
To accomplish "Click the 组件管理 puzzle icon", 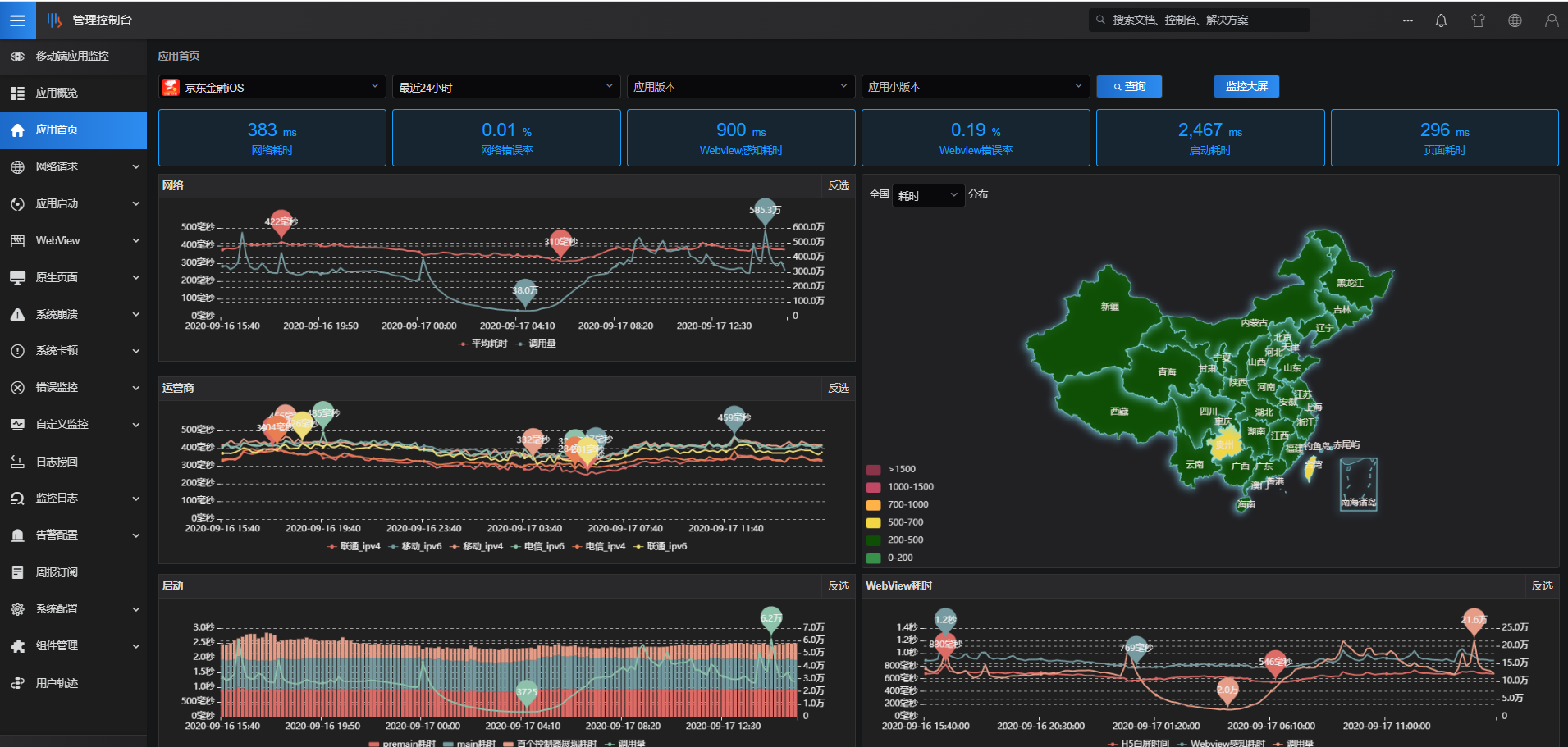I will point(17,646).
